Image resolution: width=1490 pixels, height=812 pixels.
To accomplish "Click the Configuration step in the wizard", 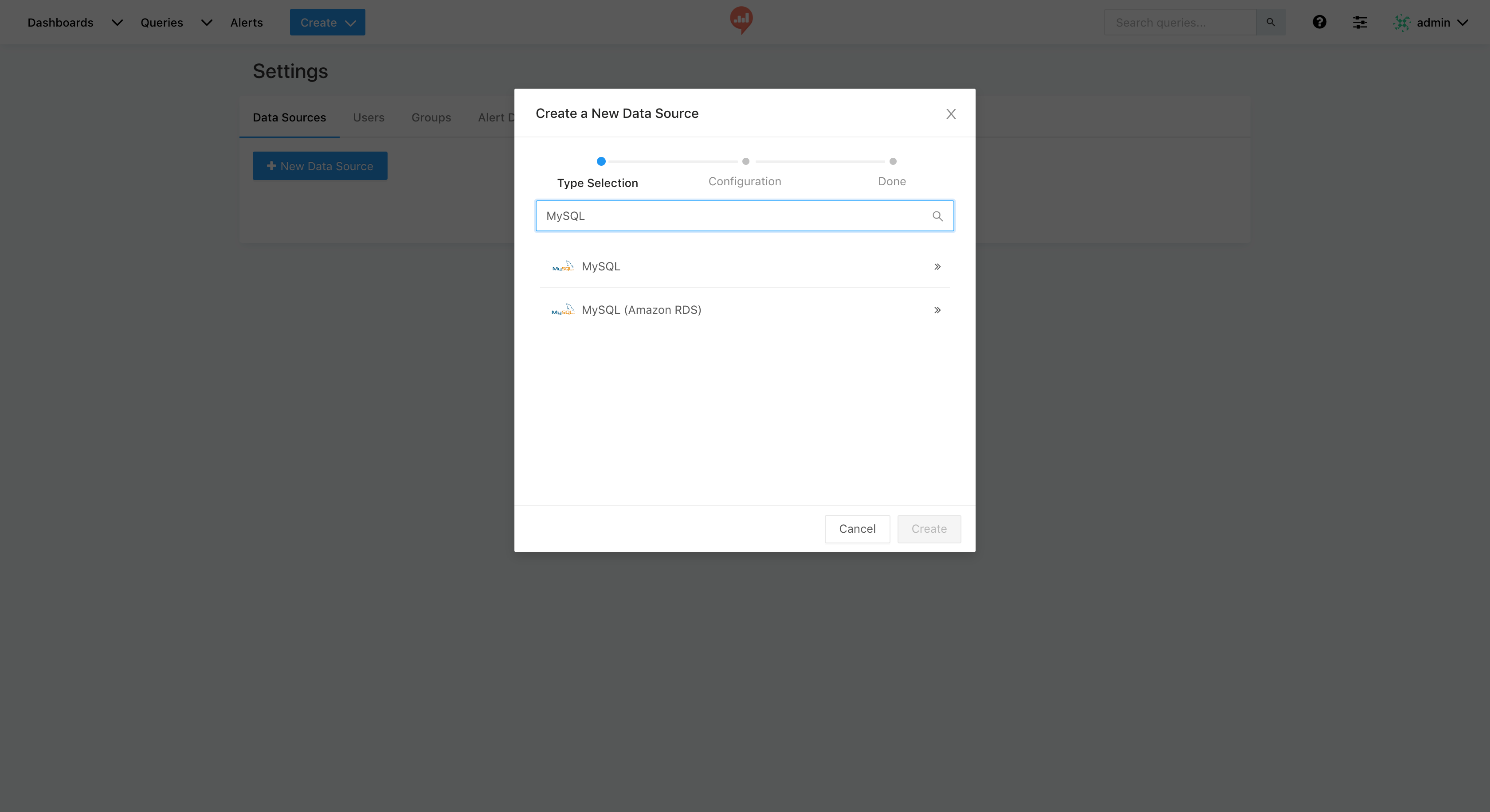I will [x=745, y=181].
